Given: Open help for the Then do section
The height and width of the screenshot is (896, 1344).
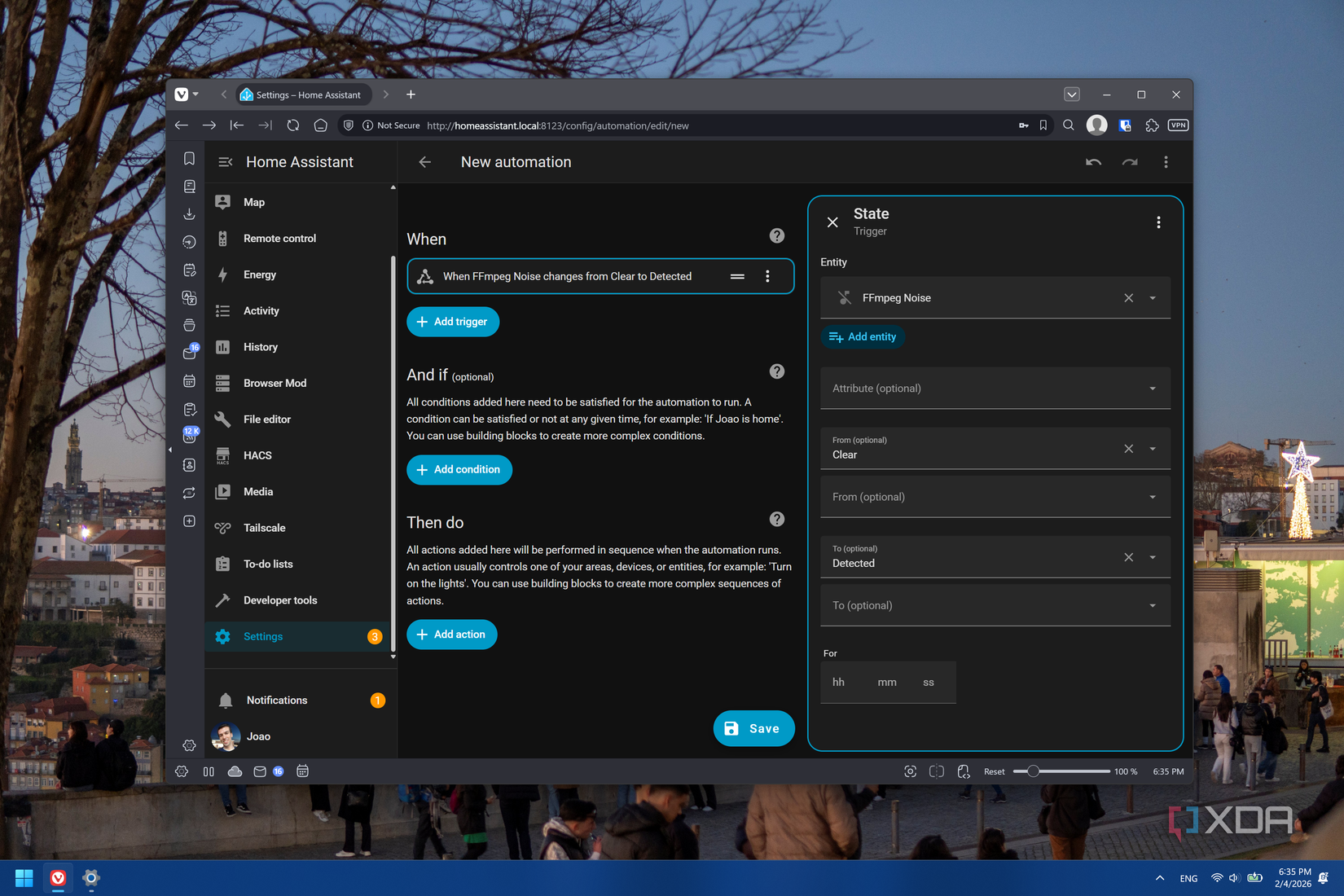Looking at the screenshot, I should click(x=777, y=519).
